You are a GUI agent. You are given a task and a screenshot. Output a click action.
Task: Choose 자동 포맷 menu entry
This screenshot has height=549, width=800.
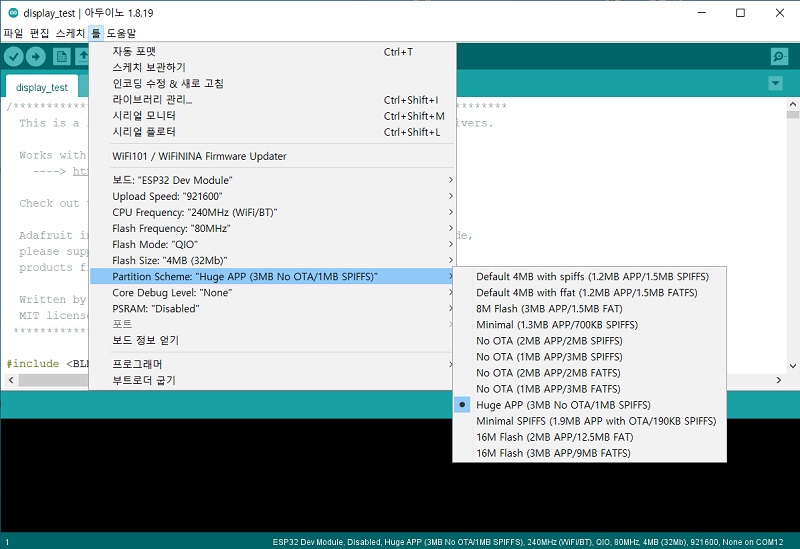click(272, 52)
